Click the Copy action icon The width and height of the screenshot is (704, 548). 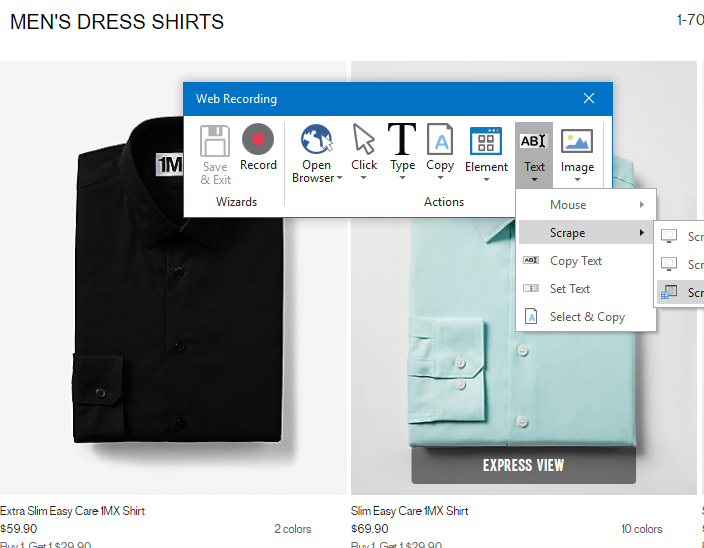click(440, 139)
